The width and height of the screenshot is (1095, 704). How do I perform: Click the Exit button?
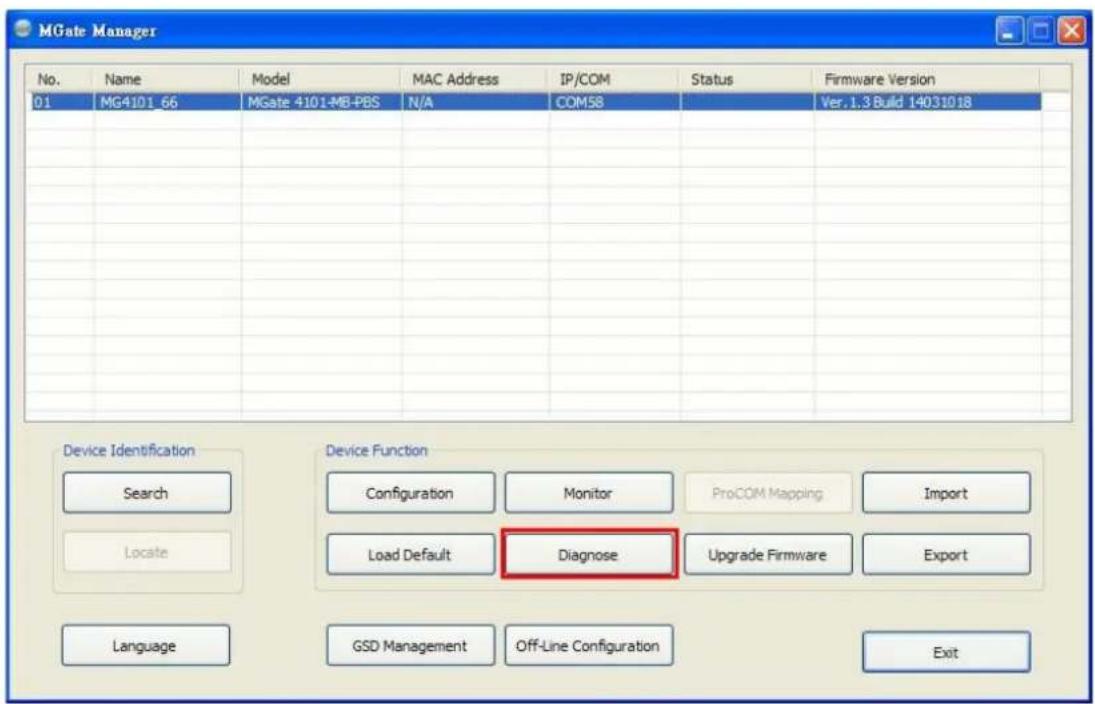point(946,652)
